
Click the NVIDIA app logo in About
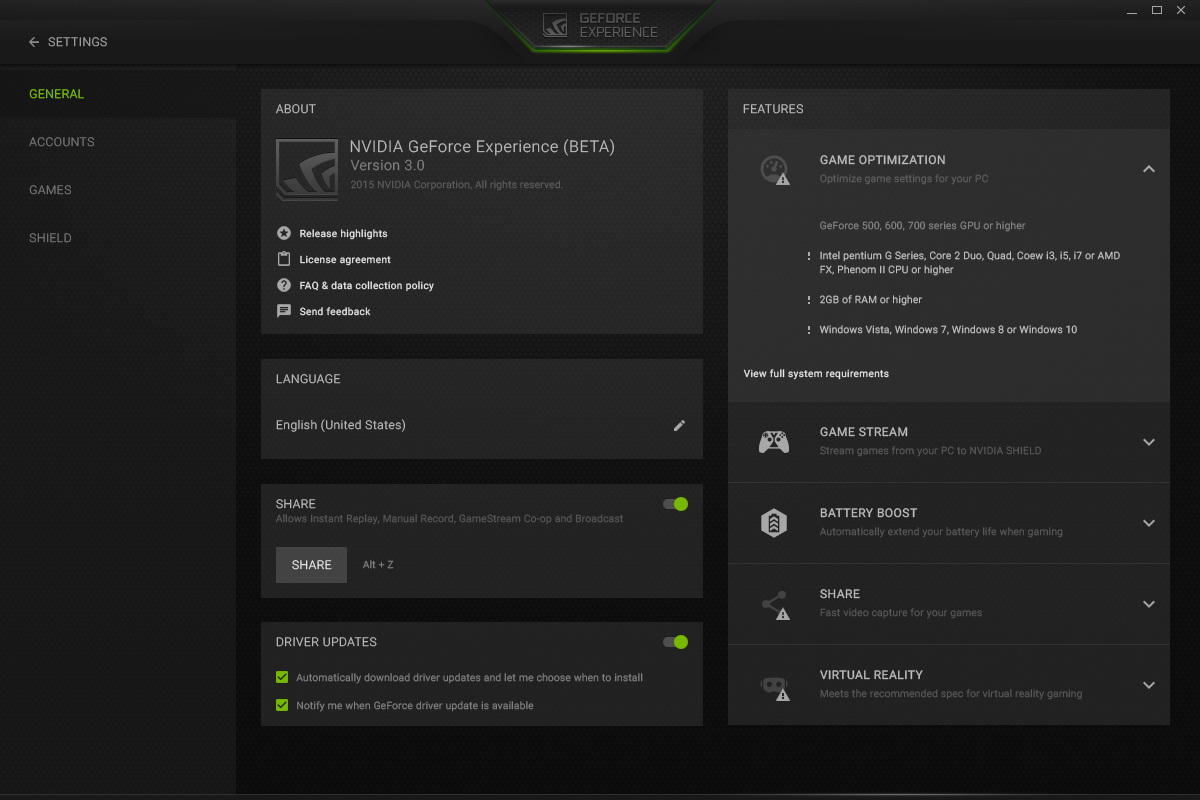(306, 169)
